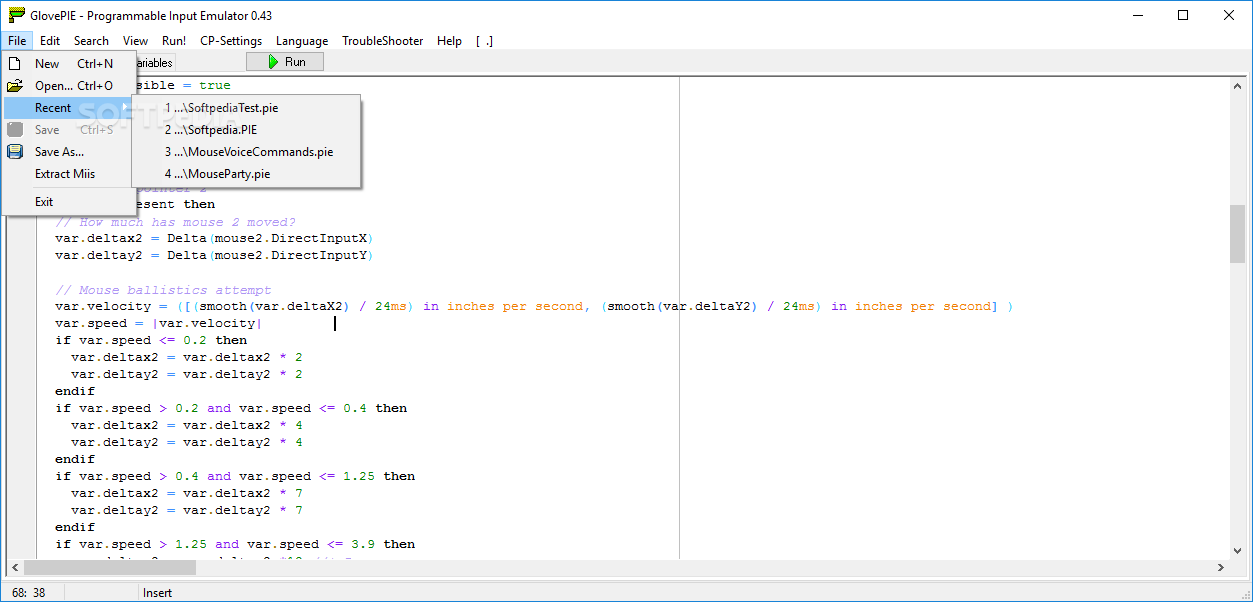Click the horizontal scrollbar thumb
Screen dimensions: 1253x602
coord(112,567)
